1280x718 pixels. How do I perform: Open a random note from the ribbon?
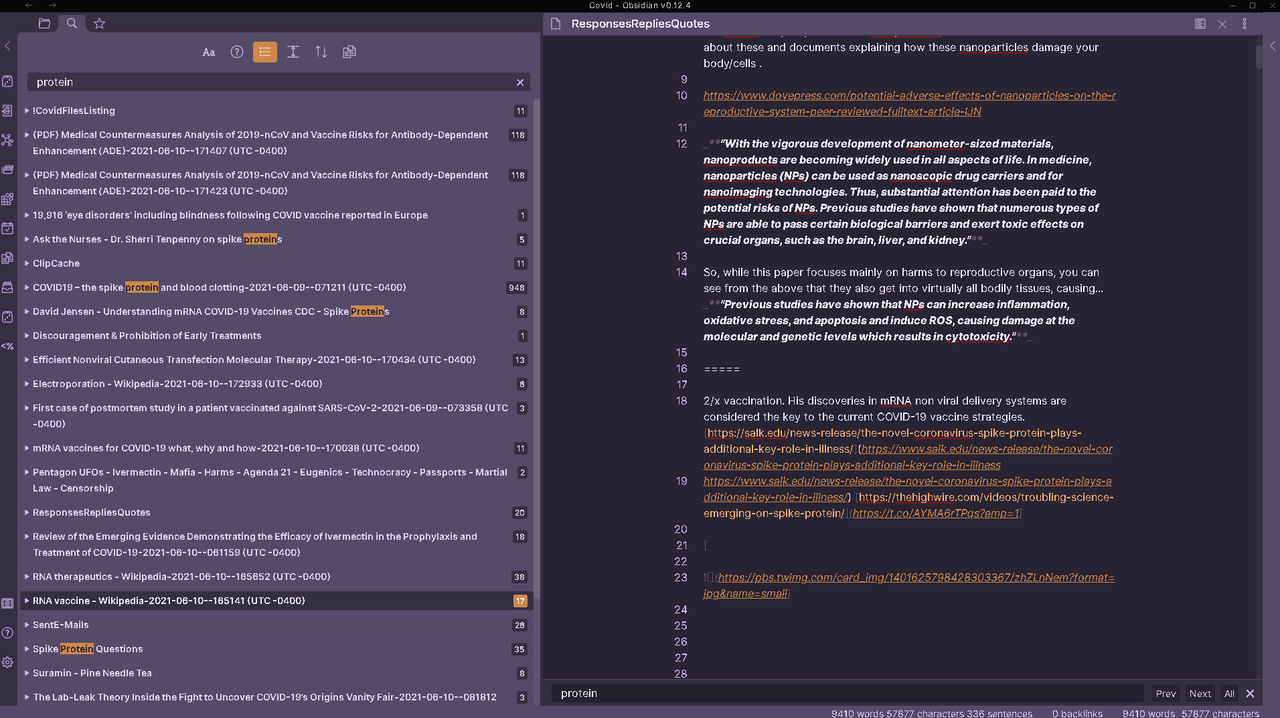click(7, 81)
